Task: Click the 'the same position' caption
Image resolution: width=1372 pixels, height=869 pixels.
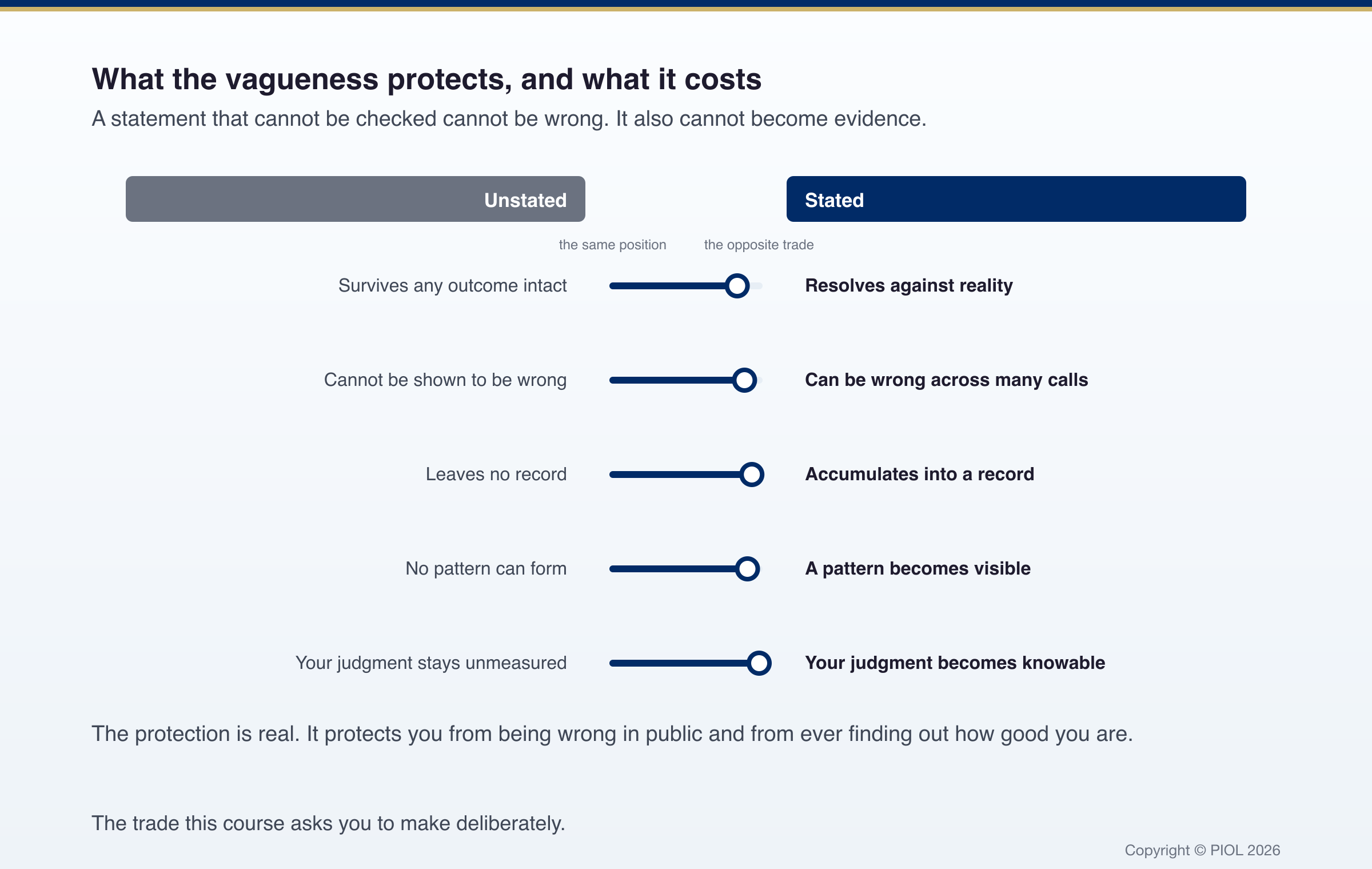Action: 612,245
